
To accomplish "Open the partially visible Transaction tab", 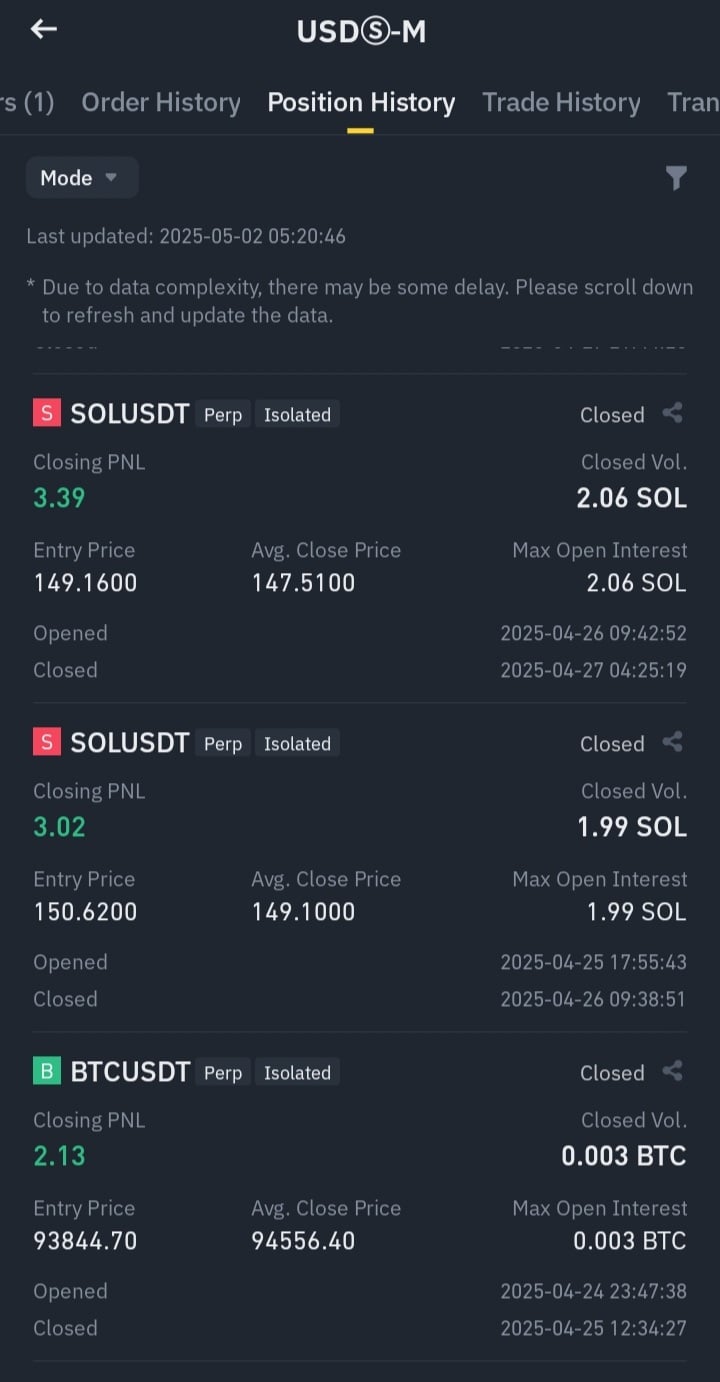I will [693, 102].
